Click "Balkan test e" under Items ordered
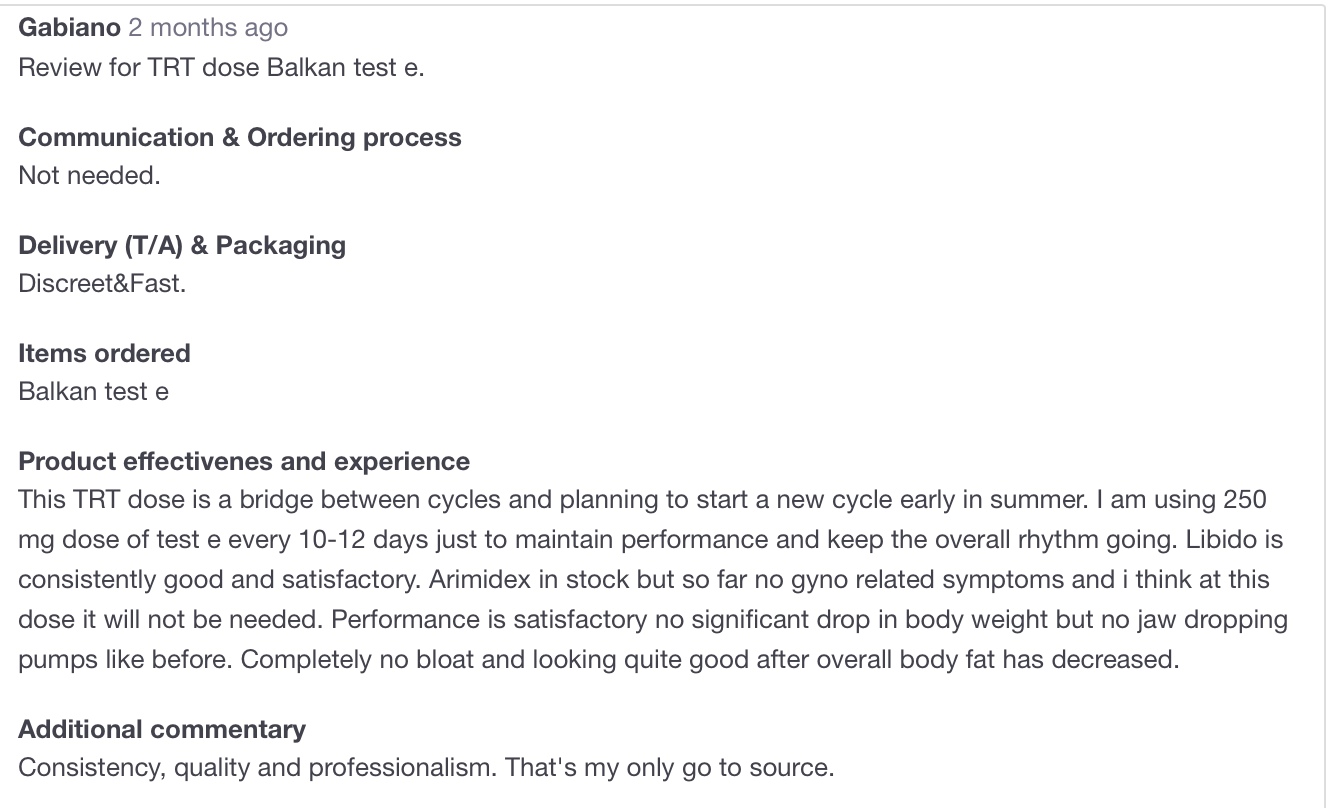The height and width of the screenshot is (808, 1330). (x=93, y=391)
